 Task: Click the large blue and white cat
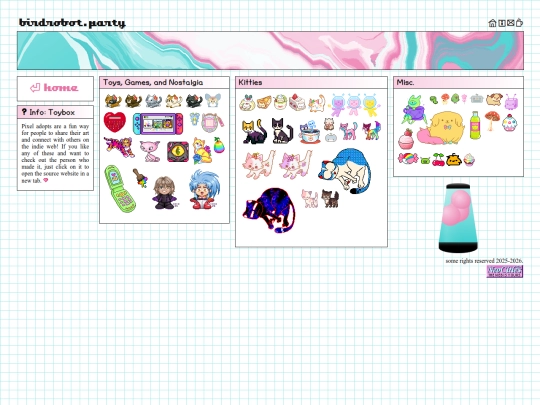tap(345, 171)
